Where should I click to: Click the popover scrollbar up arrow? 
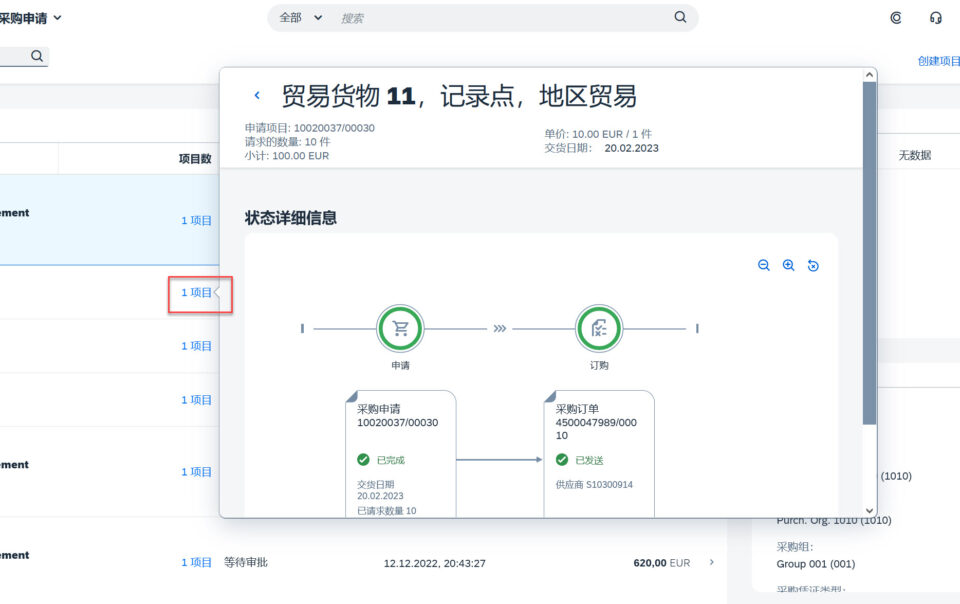click(x=869, y=75)
